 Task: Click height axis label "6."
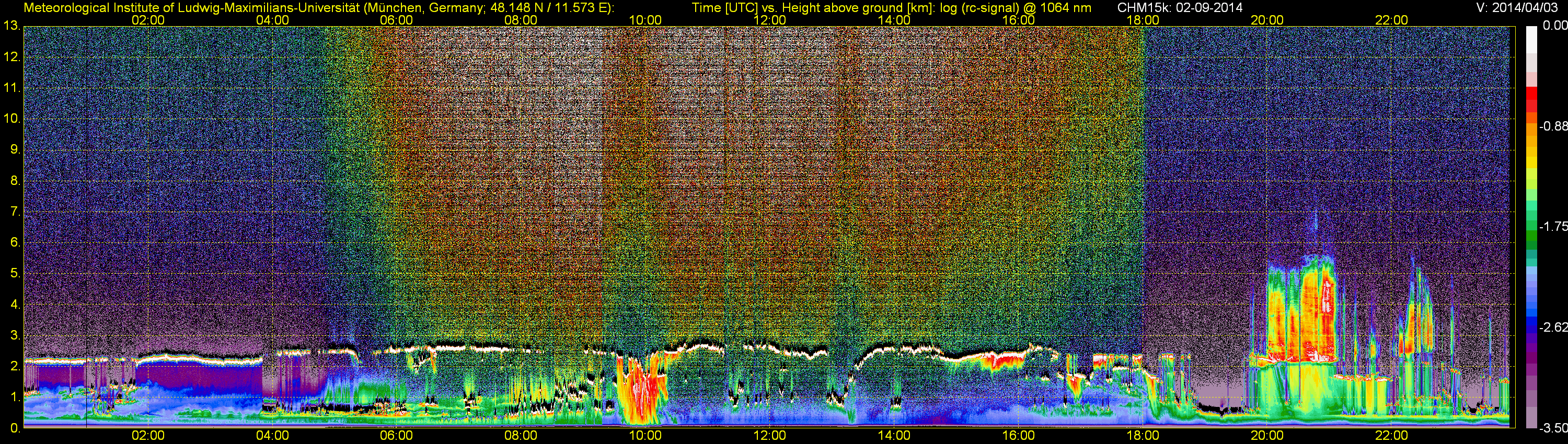16,243
